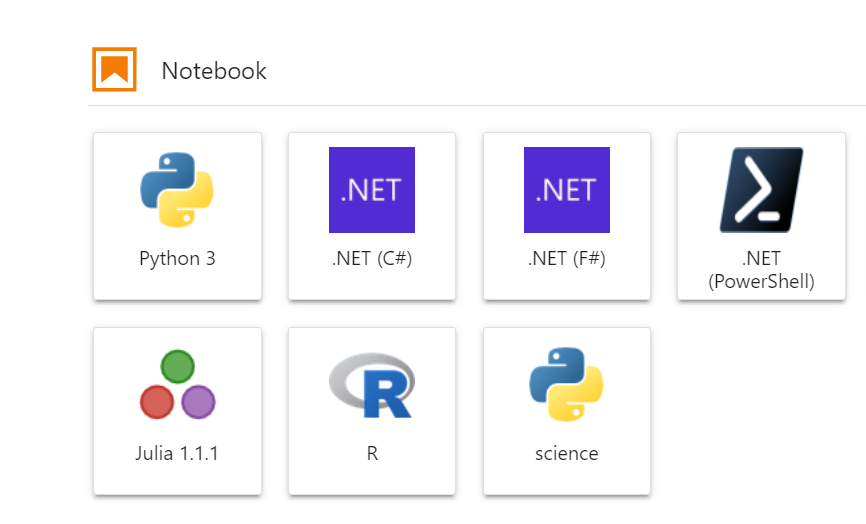Start the science Python kernel

[567, 411]
